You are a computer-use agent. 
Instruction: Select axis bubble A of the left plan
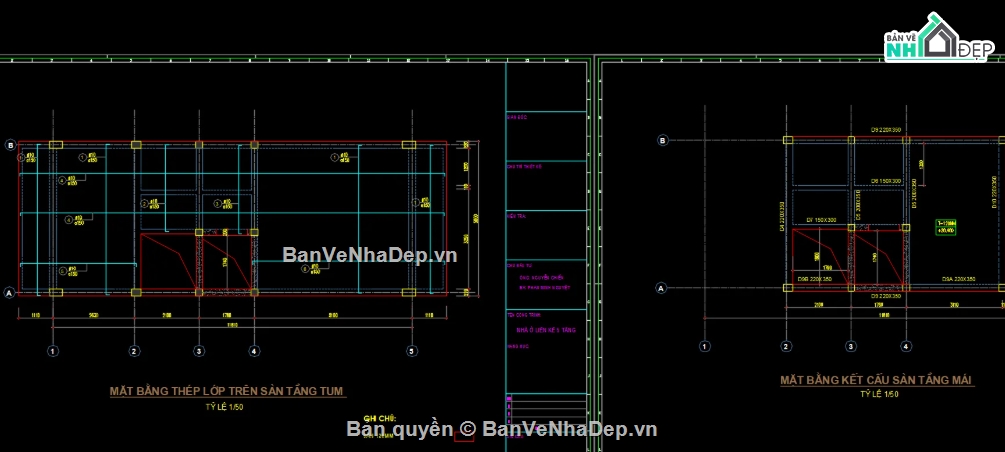(x=10, y=293)
